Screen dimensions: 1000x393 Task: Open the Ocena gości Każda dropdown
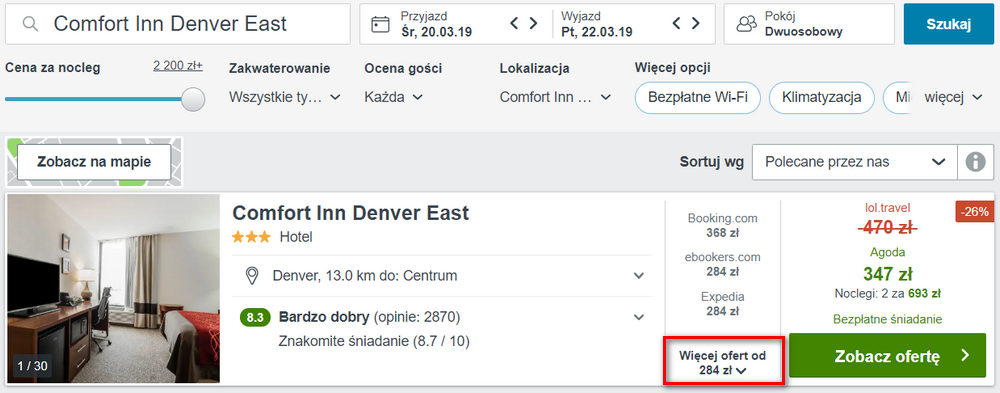(x=393, y=97)
